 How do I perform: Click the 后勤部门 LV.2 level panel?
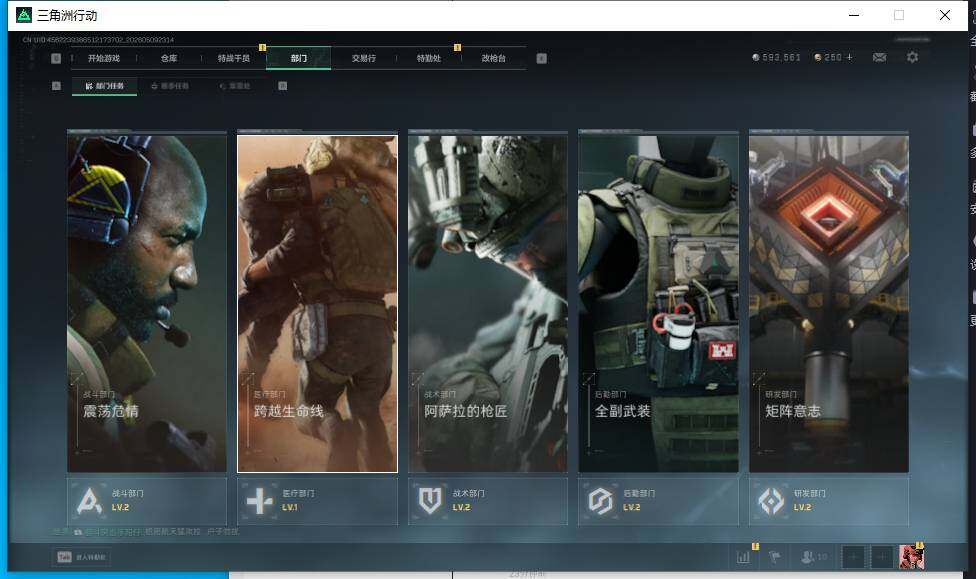[659, 501]
